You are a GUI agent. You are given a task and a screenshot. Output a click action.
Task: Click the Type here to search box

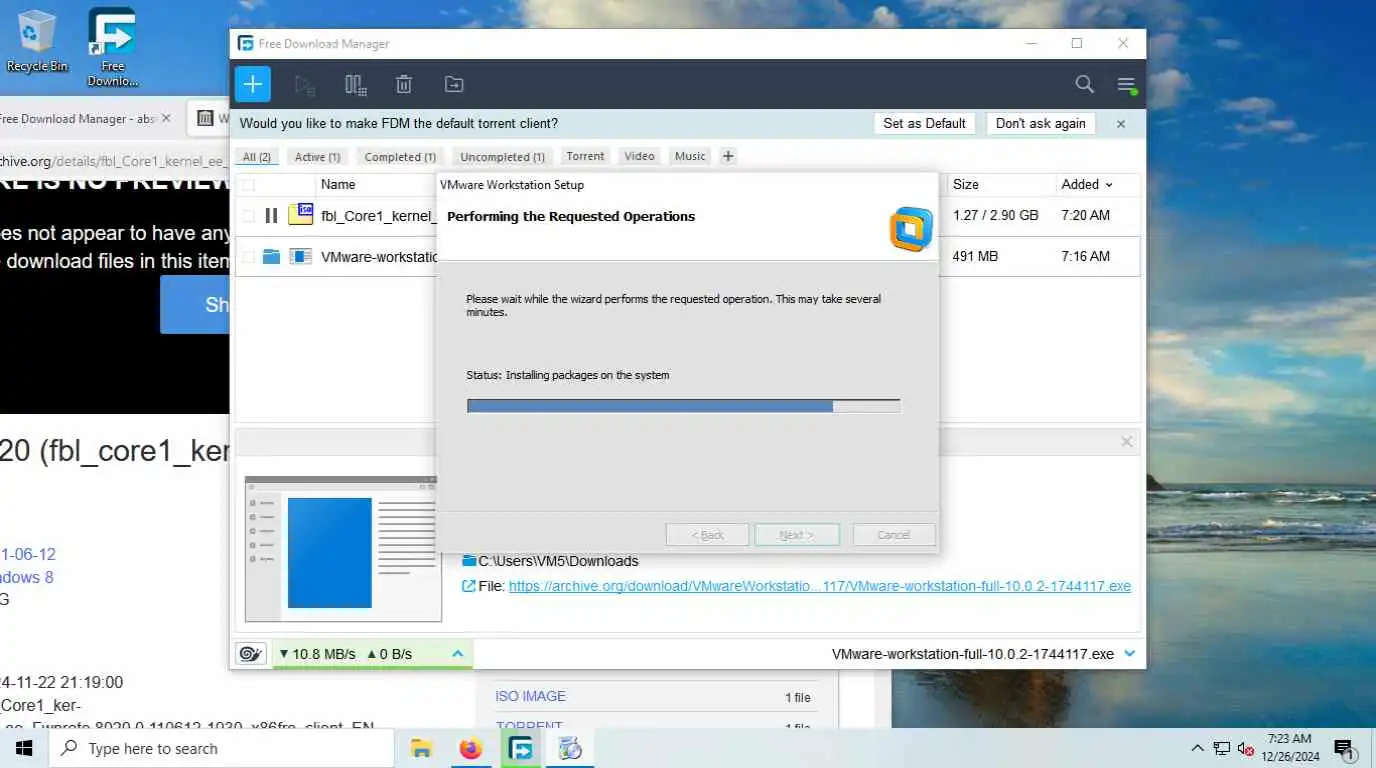pos(221,748)
